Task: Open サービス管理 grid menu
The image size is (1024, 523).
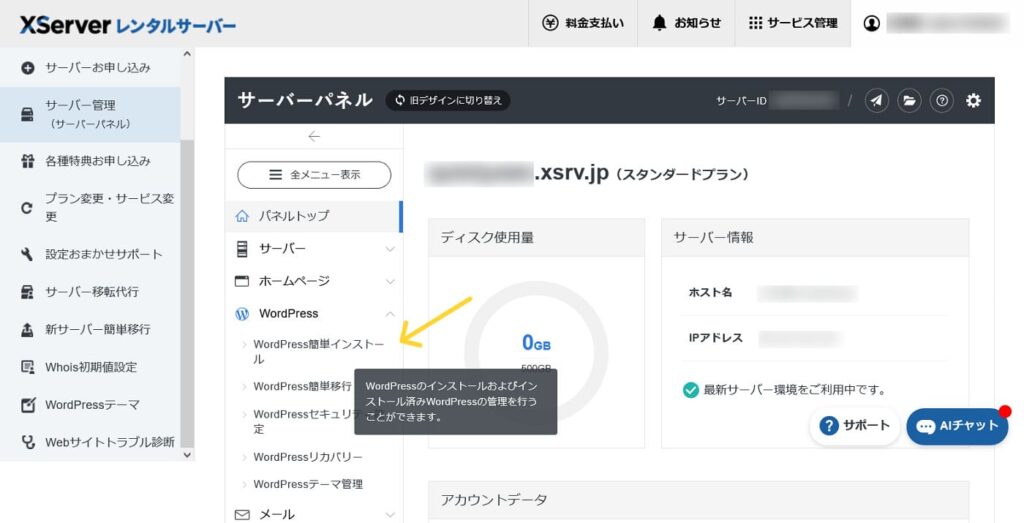Action: click(x=793, y=23)
